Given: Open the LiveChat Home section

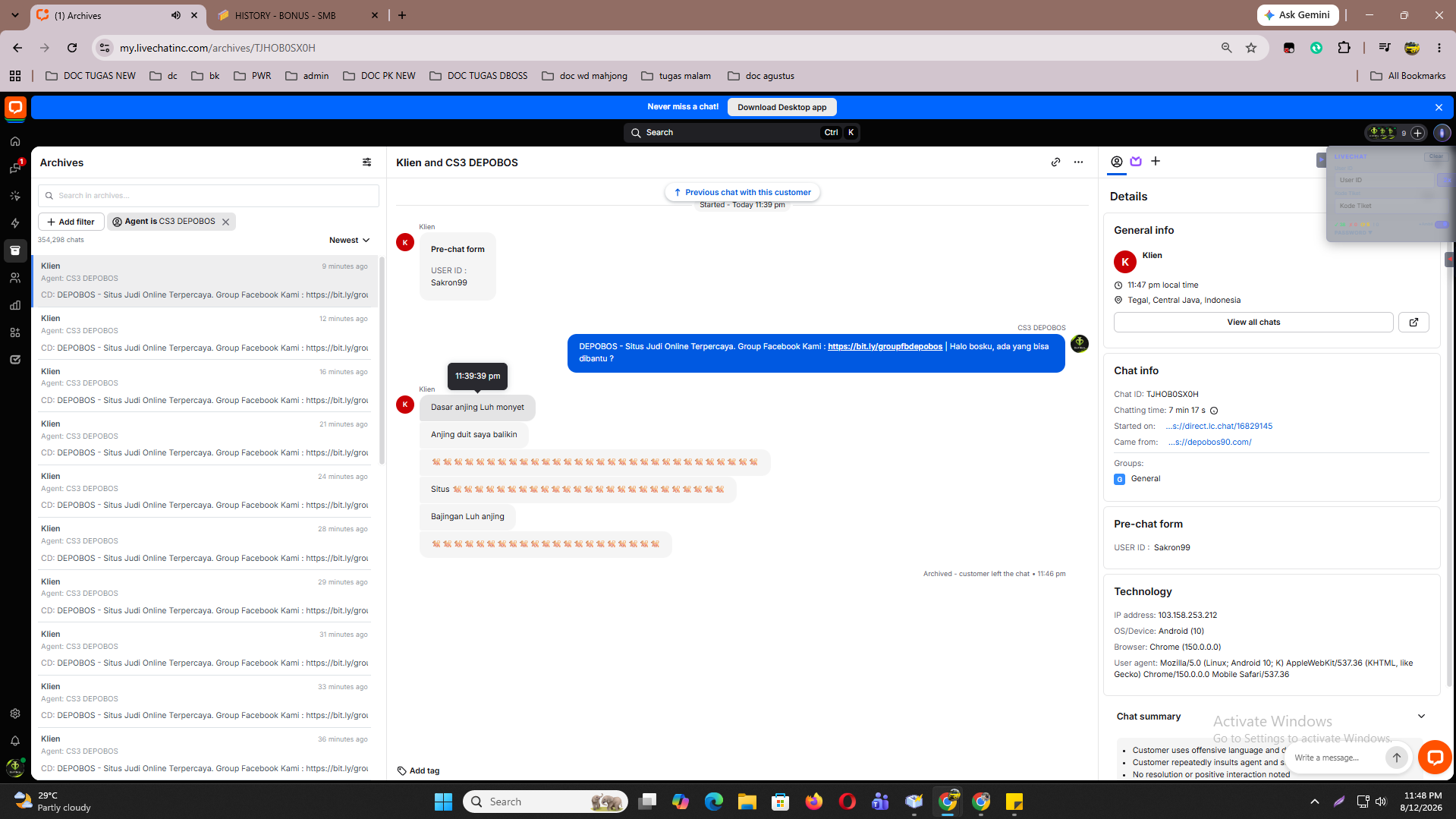Looking at the screenshot, I should pyautogui.click(x=15, y=141).
